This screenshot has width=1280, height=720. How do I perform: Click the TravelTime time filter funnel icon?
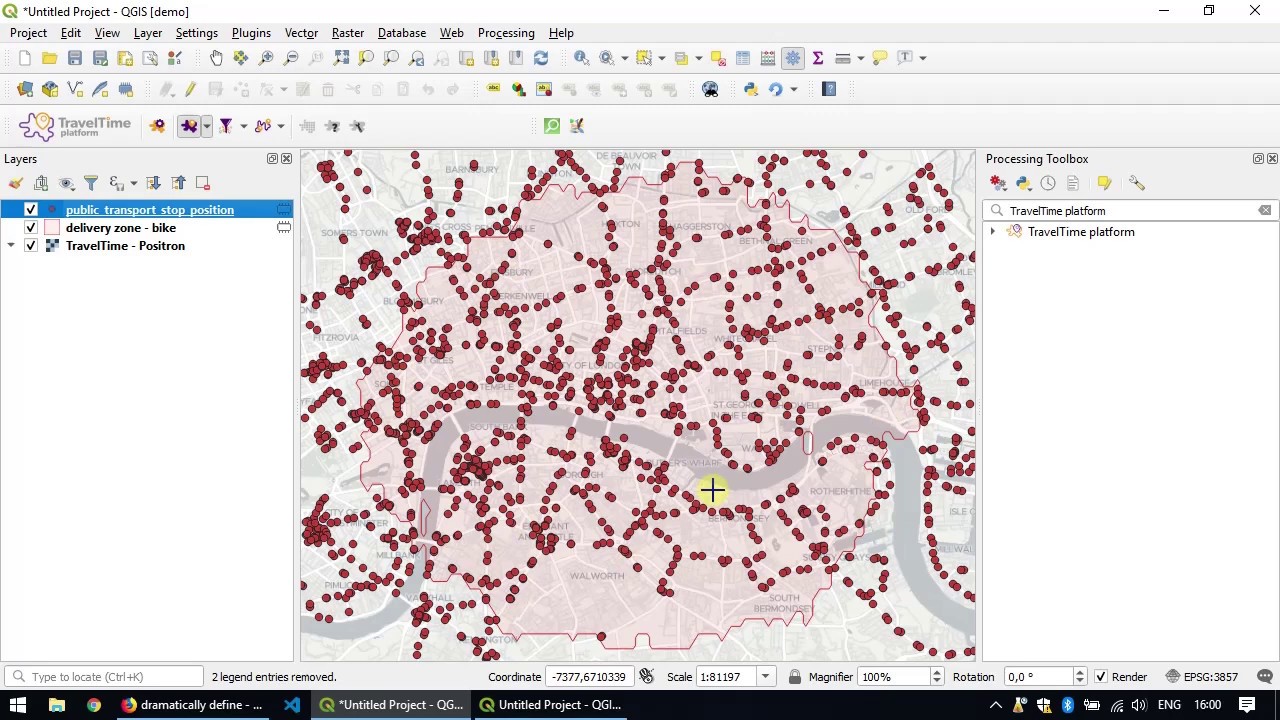226,126
